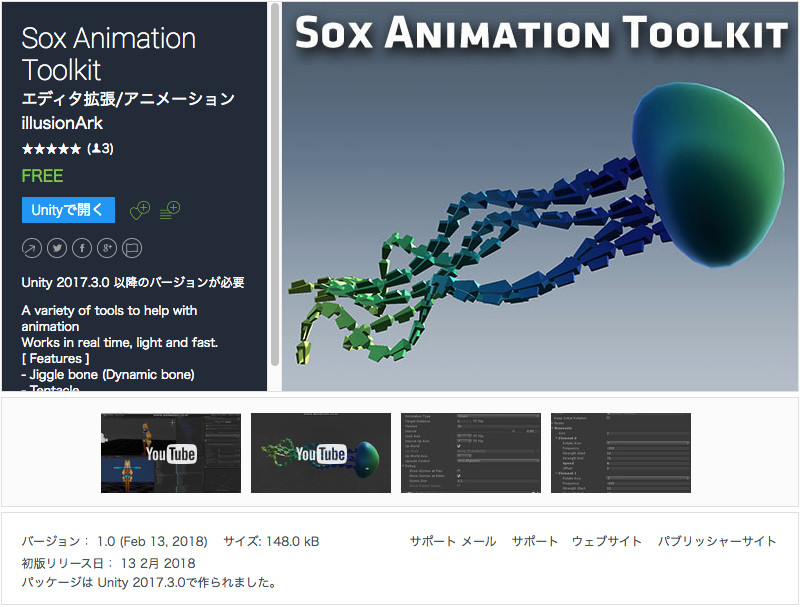Click the Sox Animation Toolkit title
802x607 pixels.
pos(108,54)
